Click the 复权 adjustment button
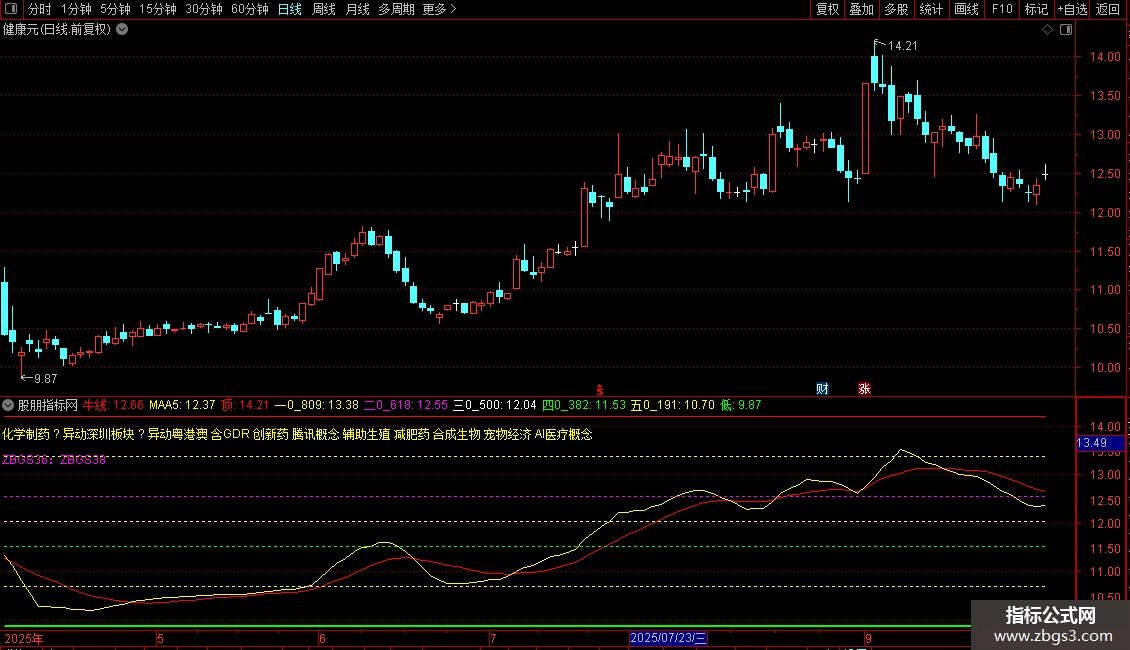This screenshot has height=650, width=1130. [x=828, y=9]
